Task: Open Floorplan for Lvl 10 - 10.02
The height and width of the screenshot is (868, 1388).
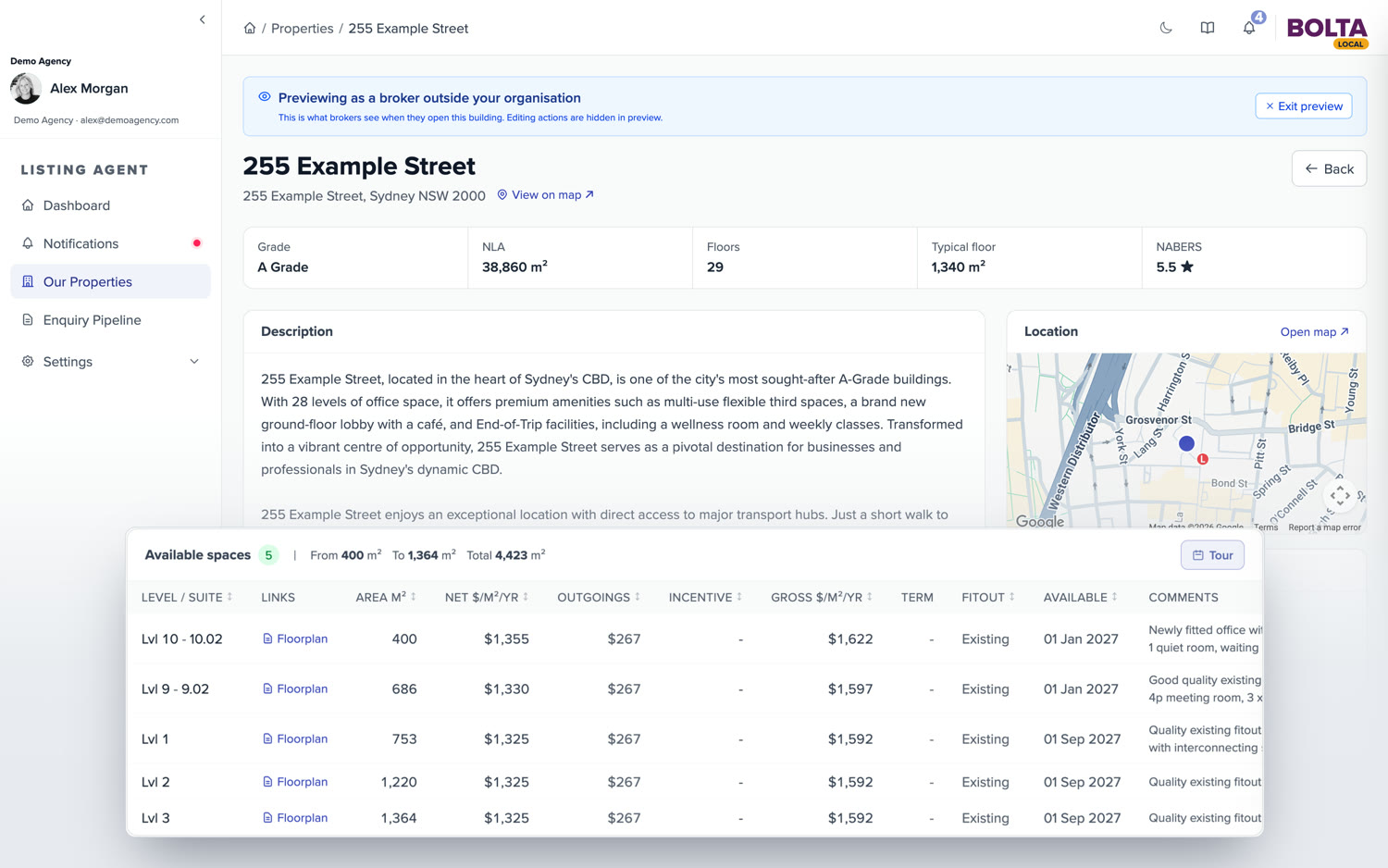Action: 295,639
